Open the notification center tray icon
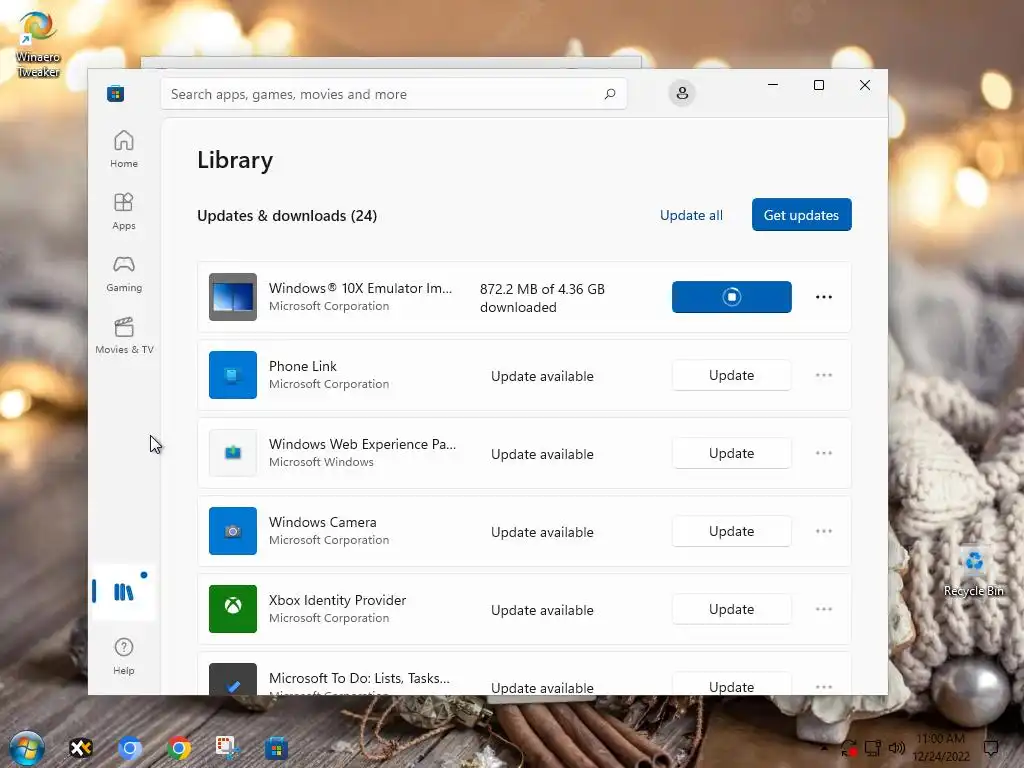 tap(991, 748)
